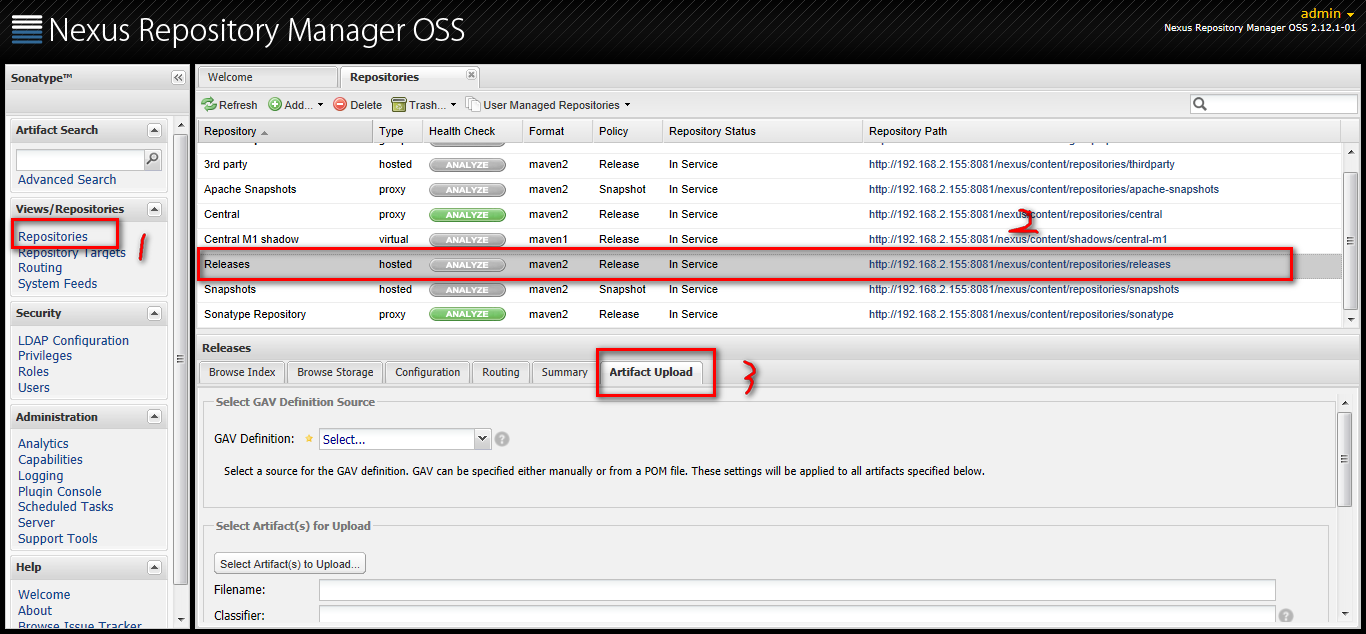Open Logging link
1366x634 pixels.
[x=40, y=476]
